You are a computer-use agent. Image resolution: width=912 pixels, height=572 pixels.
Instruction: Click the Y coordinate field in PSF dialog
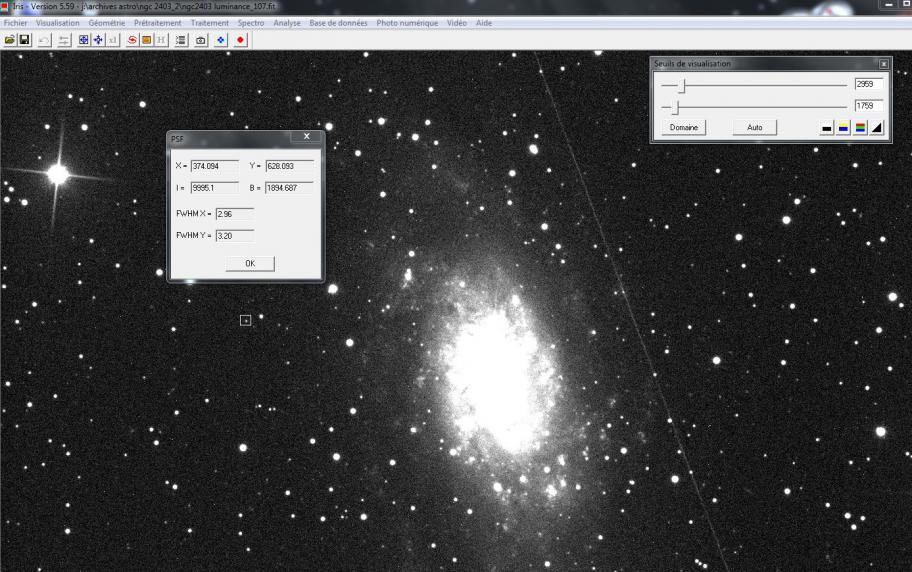click(x=290, y=166)
